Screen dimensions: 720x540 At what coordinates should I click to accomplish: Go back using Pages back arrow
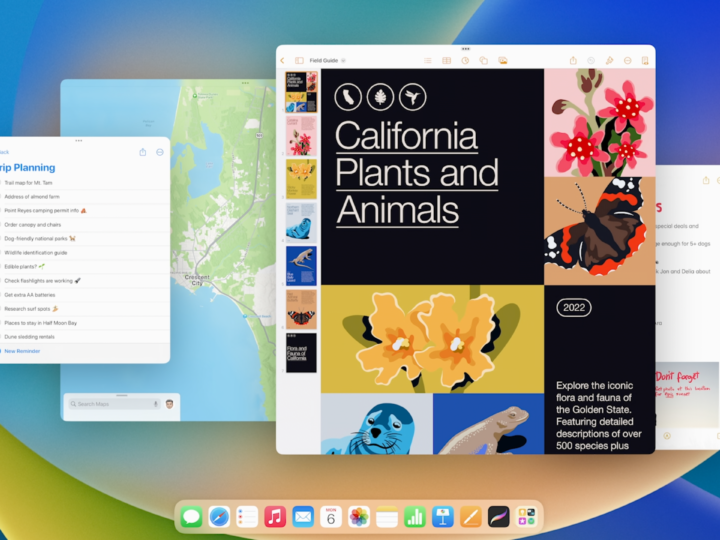click(x=283, y=61)
